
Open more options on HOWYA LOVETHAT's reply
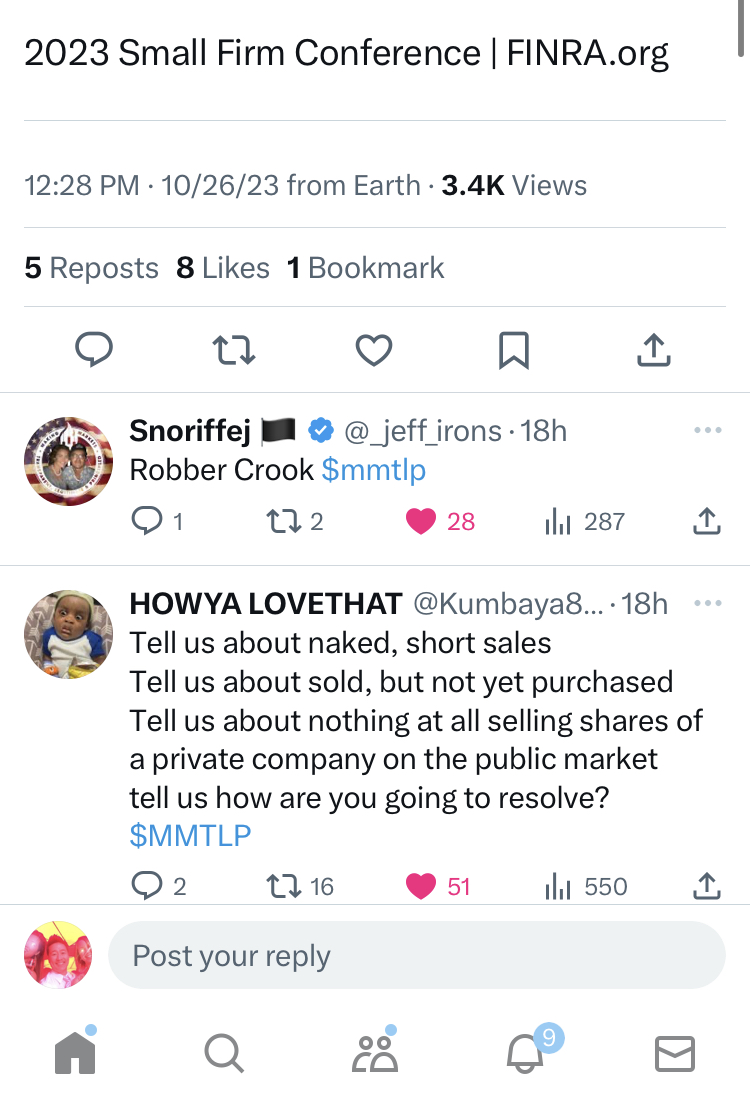tap(707, 604)
